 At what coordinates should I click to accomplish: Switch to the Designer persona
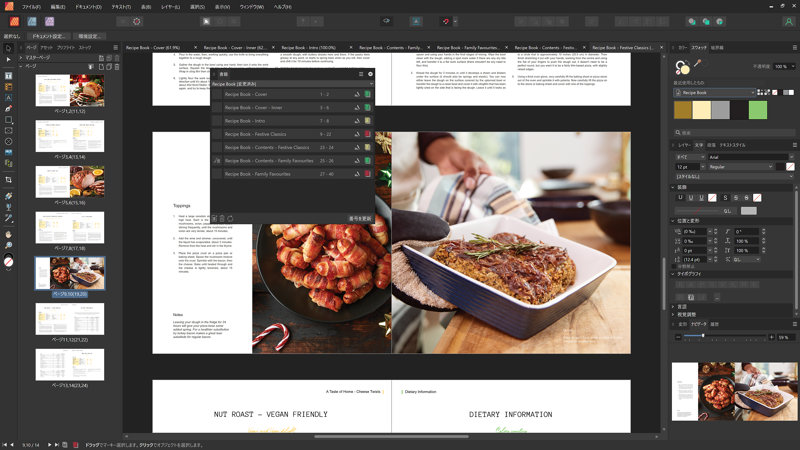point(32,21)
